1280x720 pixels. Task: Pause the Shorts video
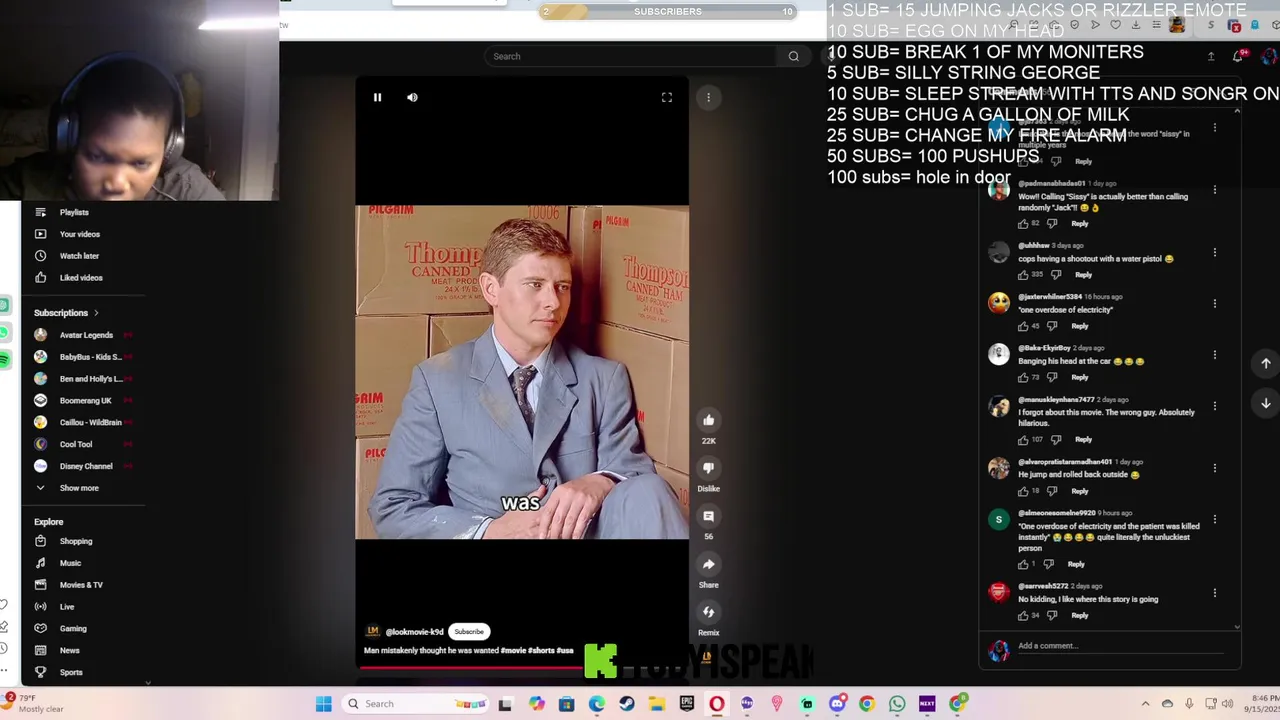point(377,97)
